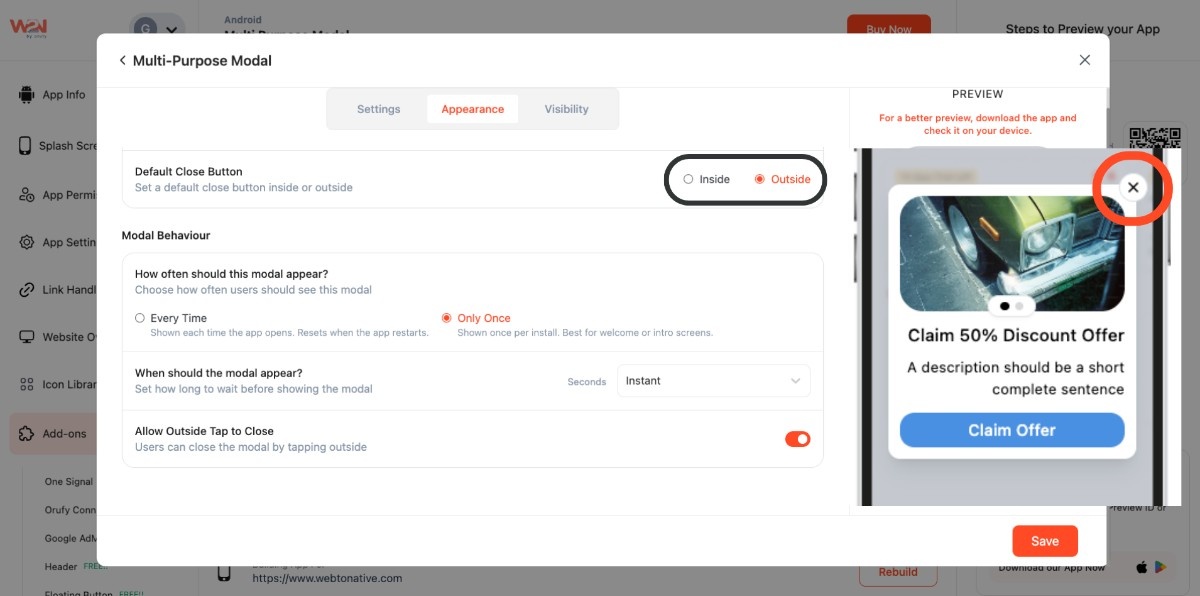
Task: Click the App Info Android icon
Action: point(26,95)
